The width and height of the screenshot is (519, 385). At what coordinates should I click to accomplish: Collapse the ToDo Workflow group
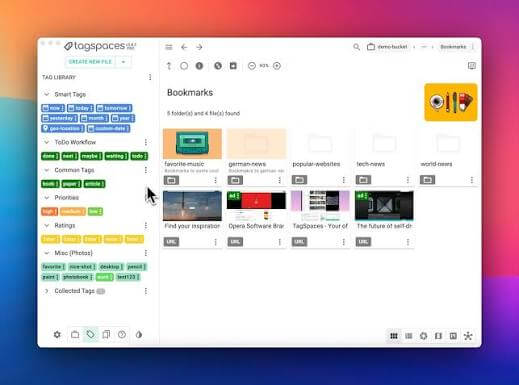pos(47,142)
